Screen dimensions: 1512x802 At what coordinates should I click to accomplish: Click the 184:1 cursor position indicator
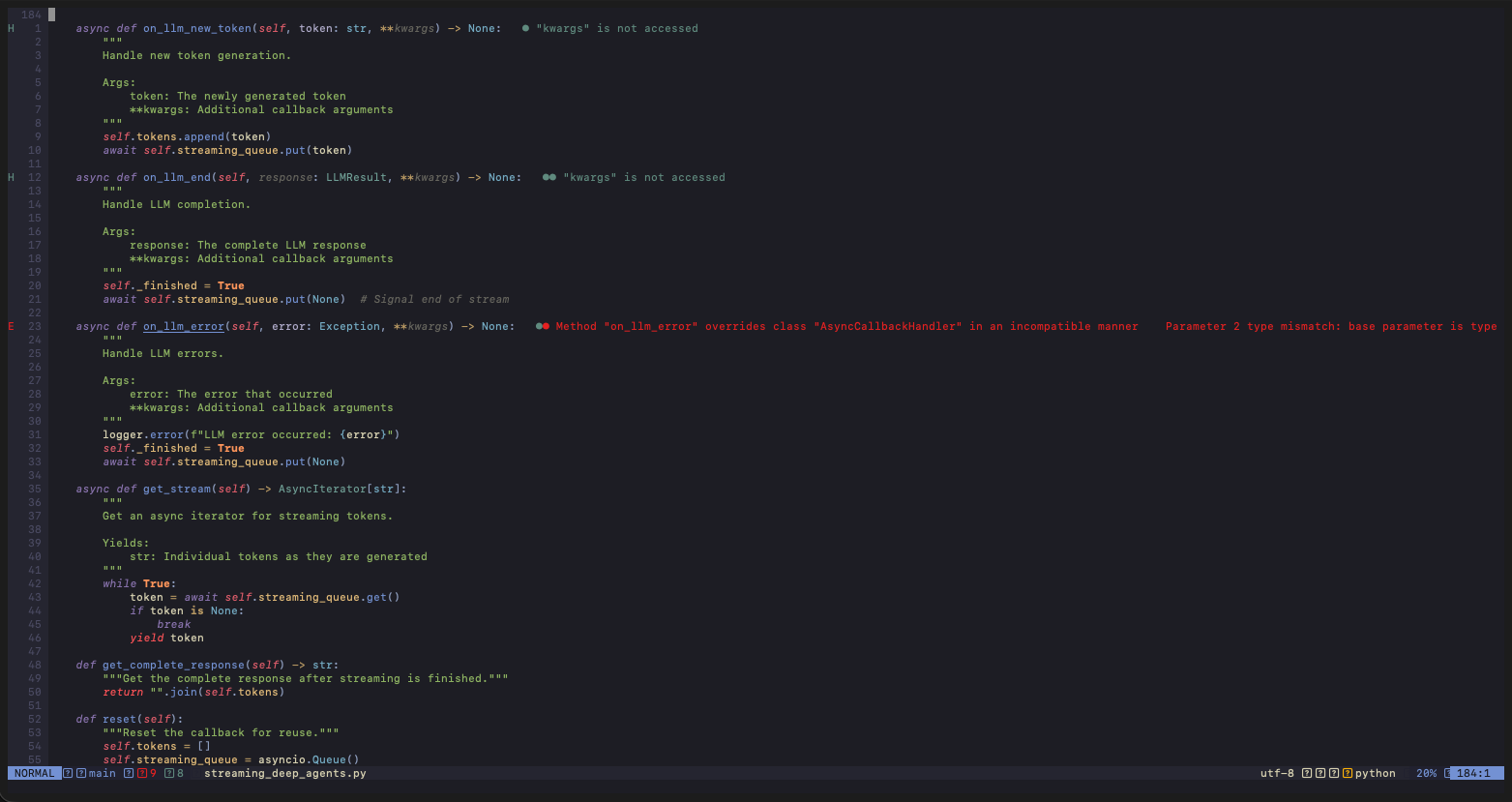(x=1473, y=774)
